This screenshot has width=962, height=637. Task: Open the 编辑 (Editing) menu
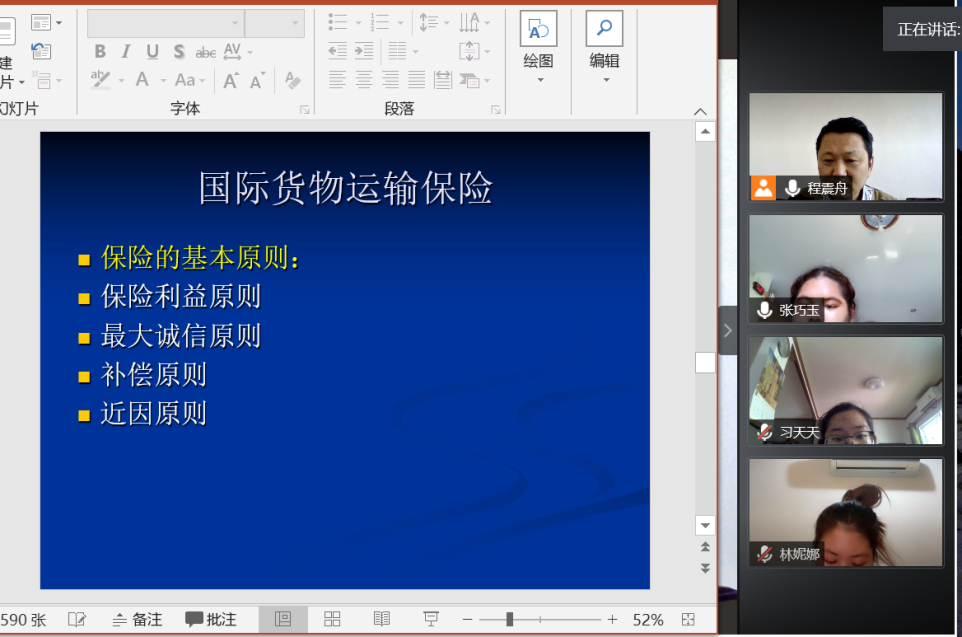(x=604, y=48)
